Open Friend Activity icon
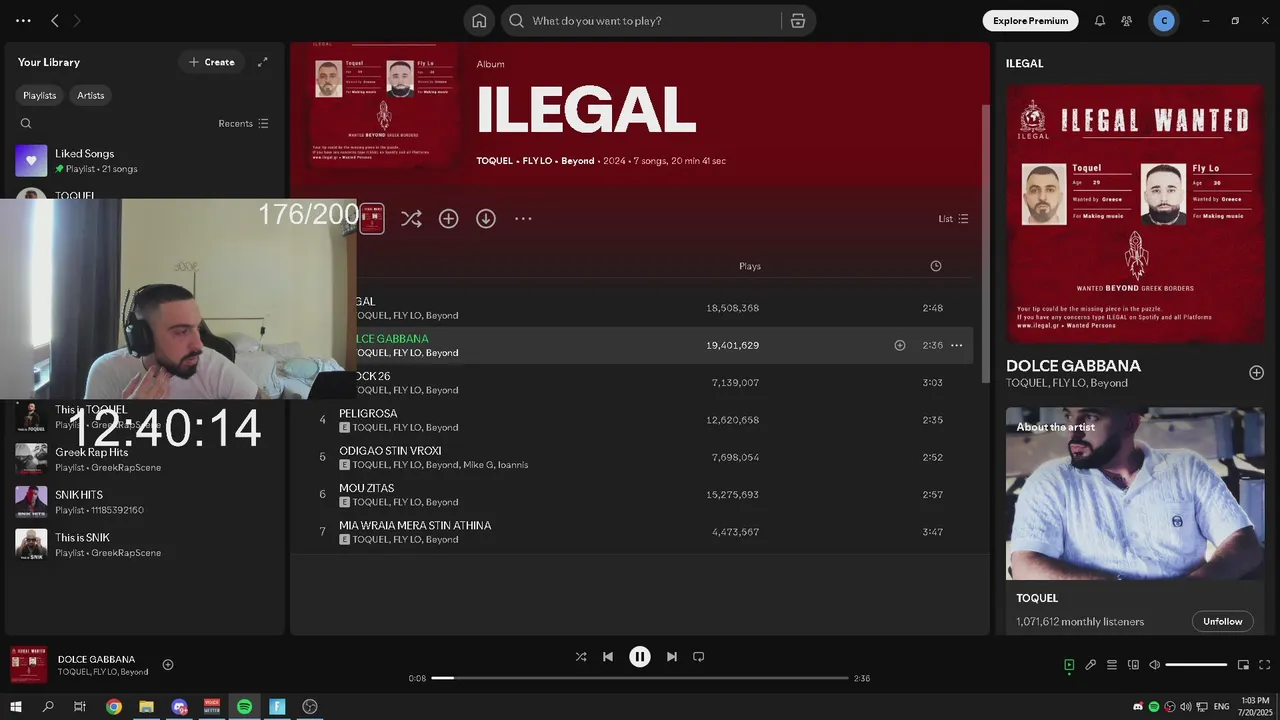The width and height of the screenshot is (1280, 720). click(x=1126, y=20)
